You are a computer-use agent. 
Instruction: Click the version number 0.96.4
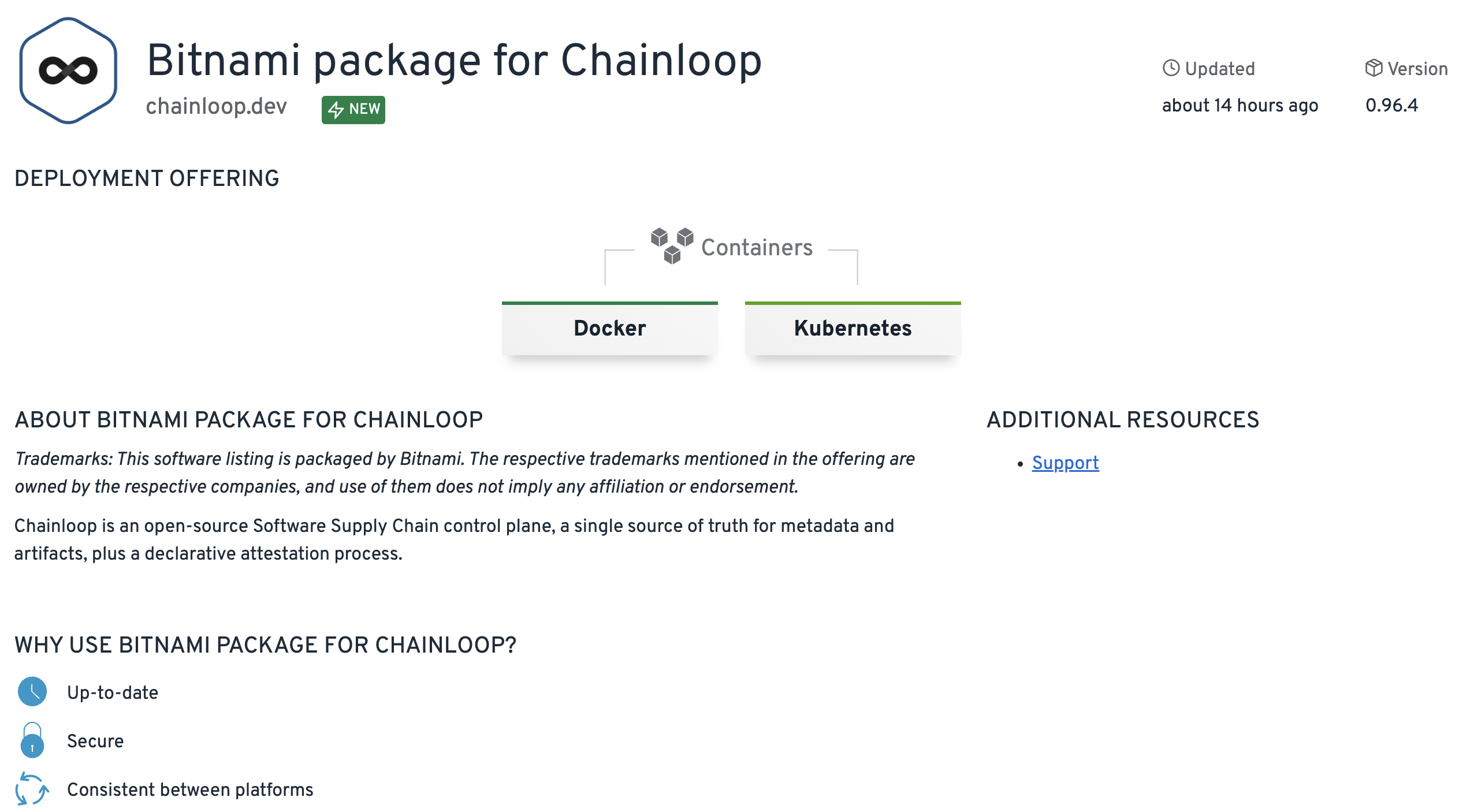click(x=1391, y=105)
